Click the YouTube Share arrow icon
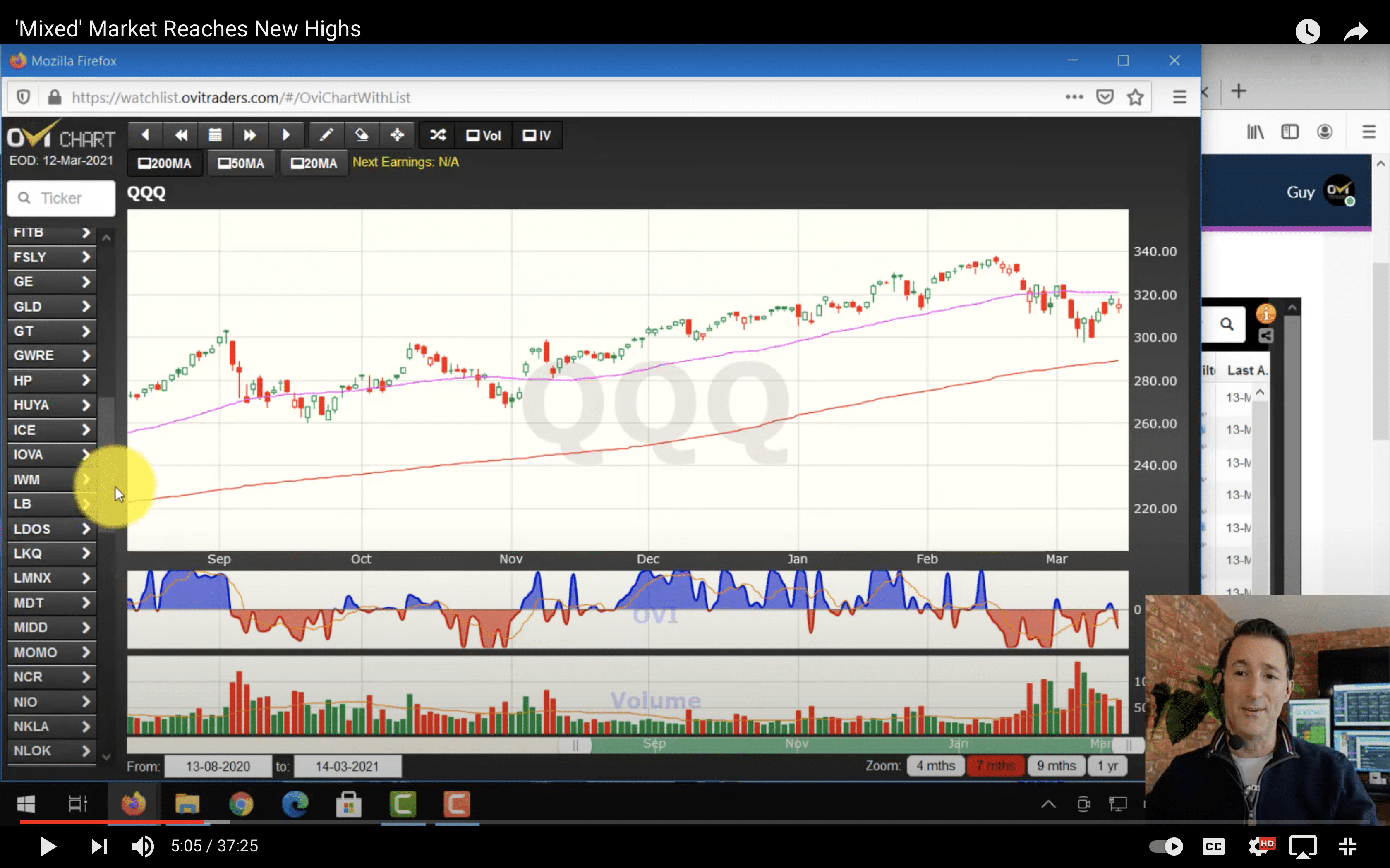The image size is (1390, 868). pyautogui.click(x=1356, y=31)
